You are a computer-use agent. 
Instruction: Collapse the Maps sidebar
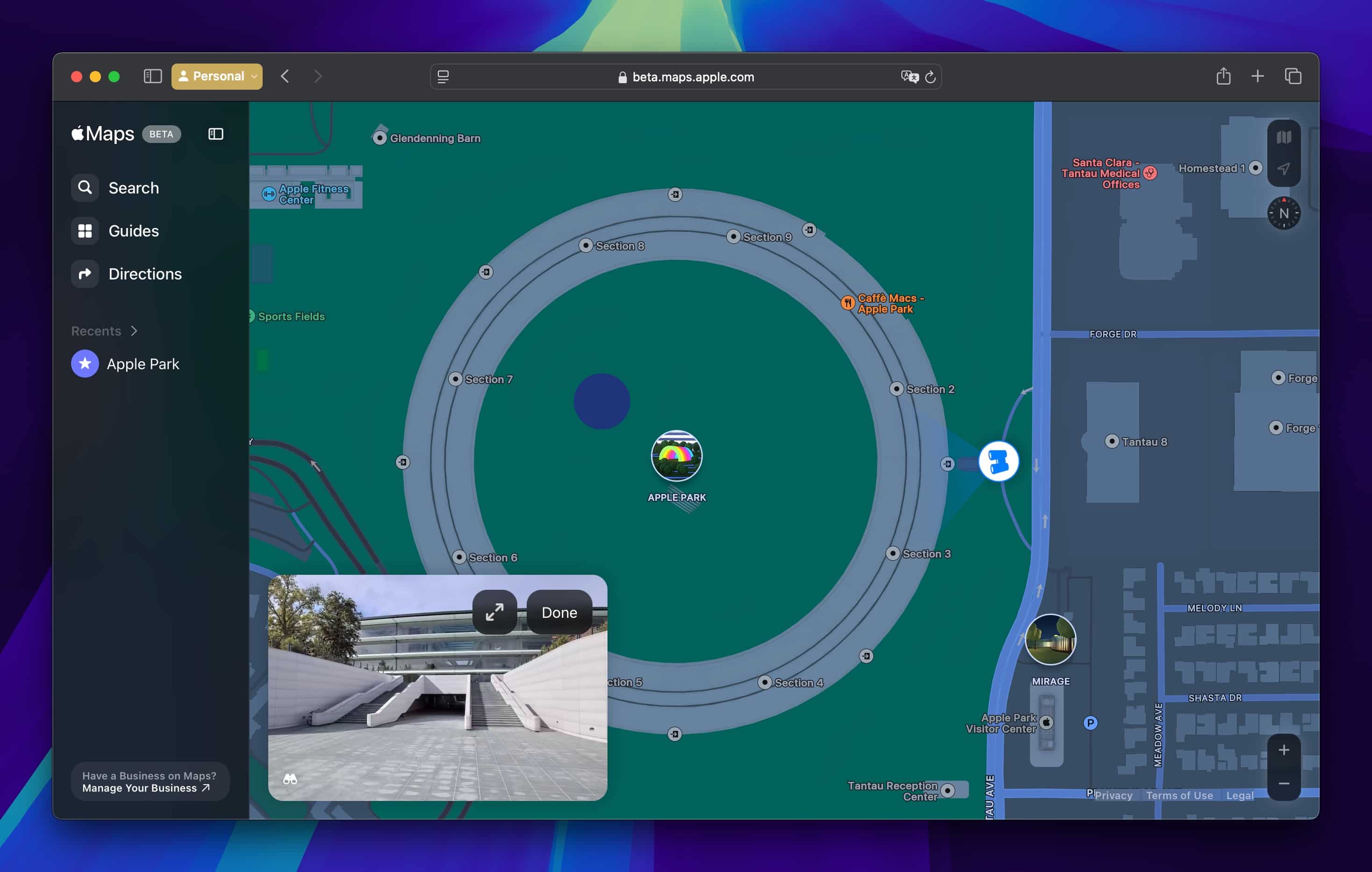[x=215, y=133]
